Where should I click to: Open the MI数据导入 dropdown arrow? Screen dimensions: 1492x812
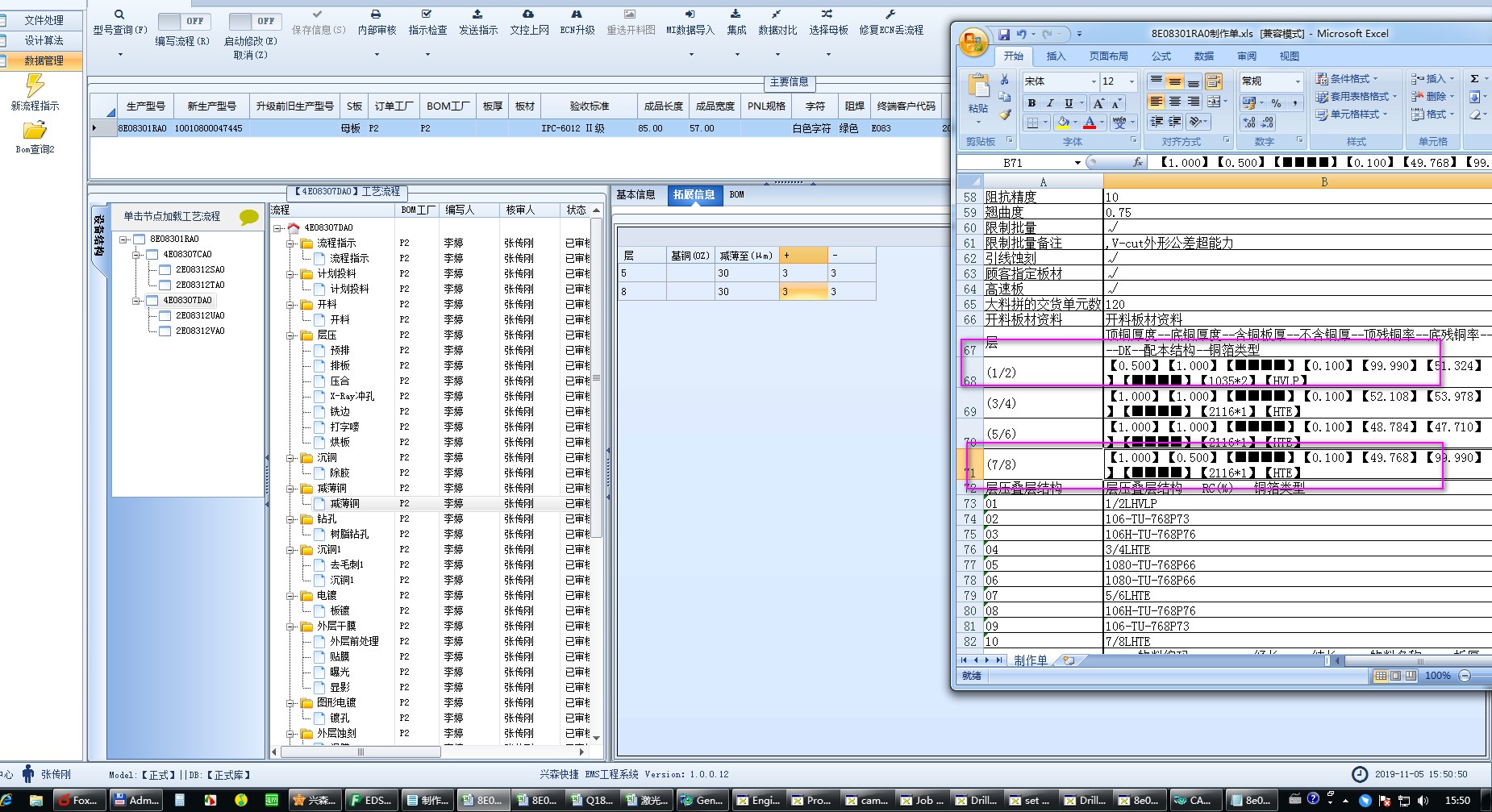pos(691,55)
